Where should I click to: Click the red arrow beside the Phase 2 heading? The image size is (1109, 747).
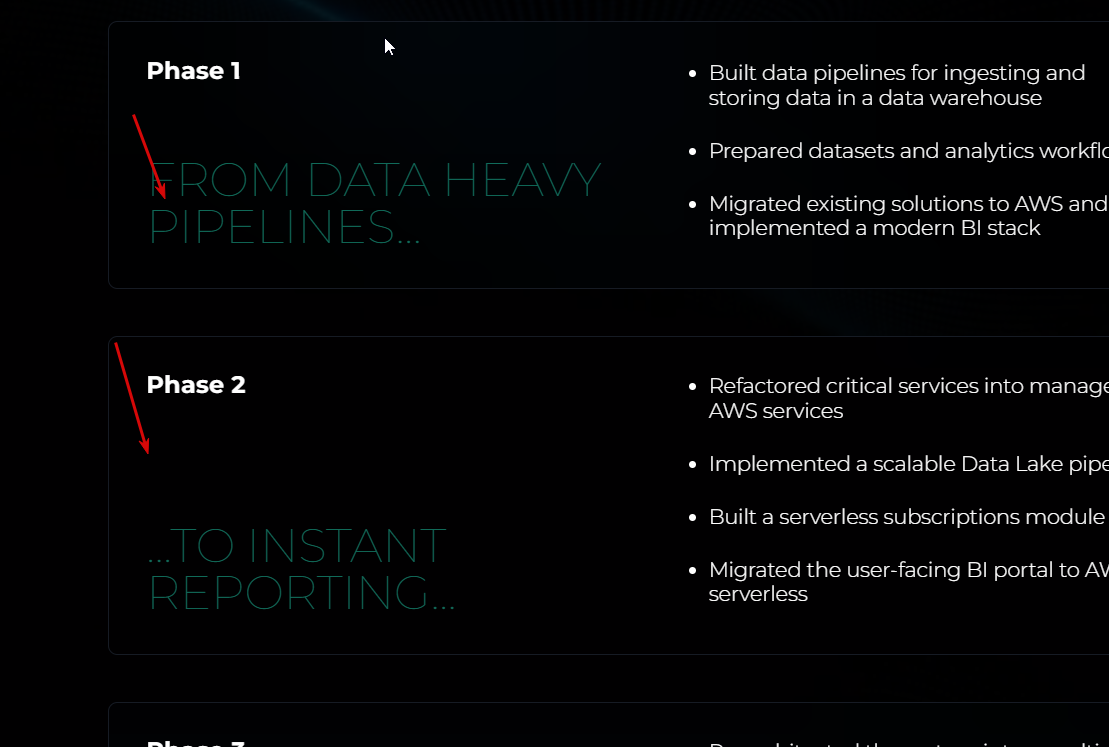tap(132, 398)
